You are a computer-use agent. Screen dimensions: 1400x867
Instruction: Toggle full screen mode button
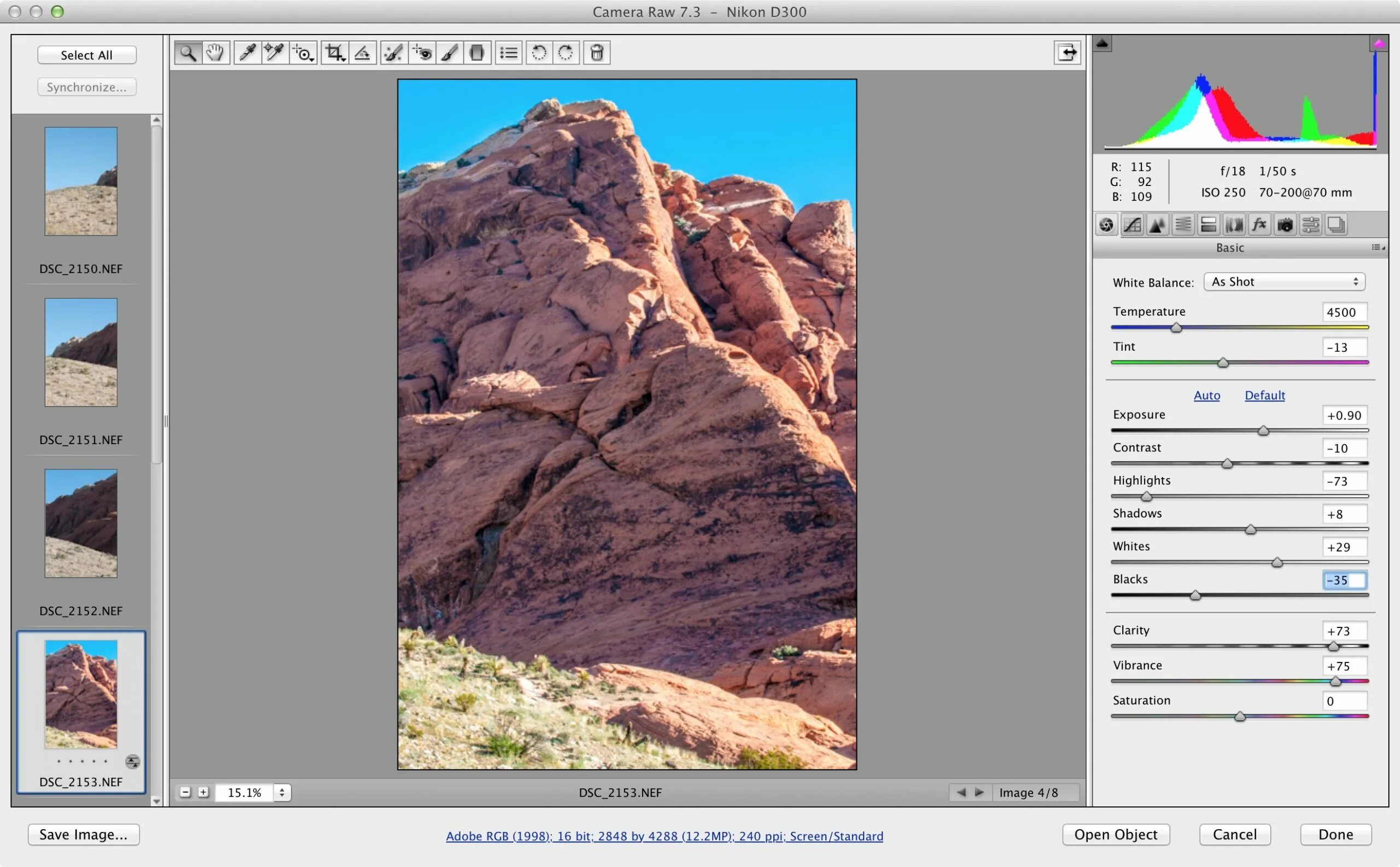pyautogui.click(x=1067, y=53)
